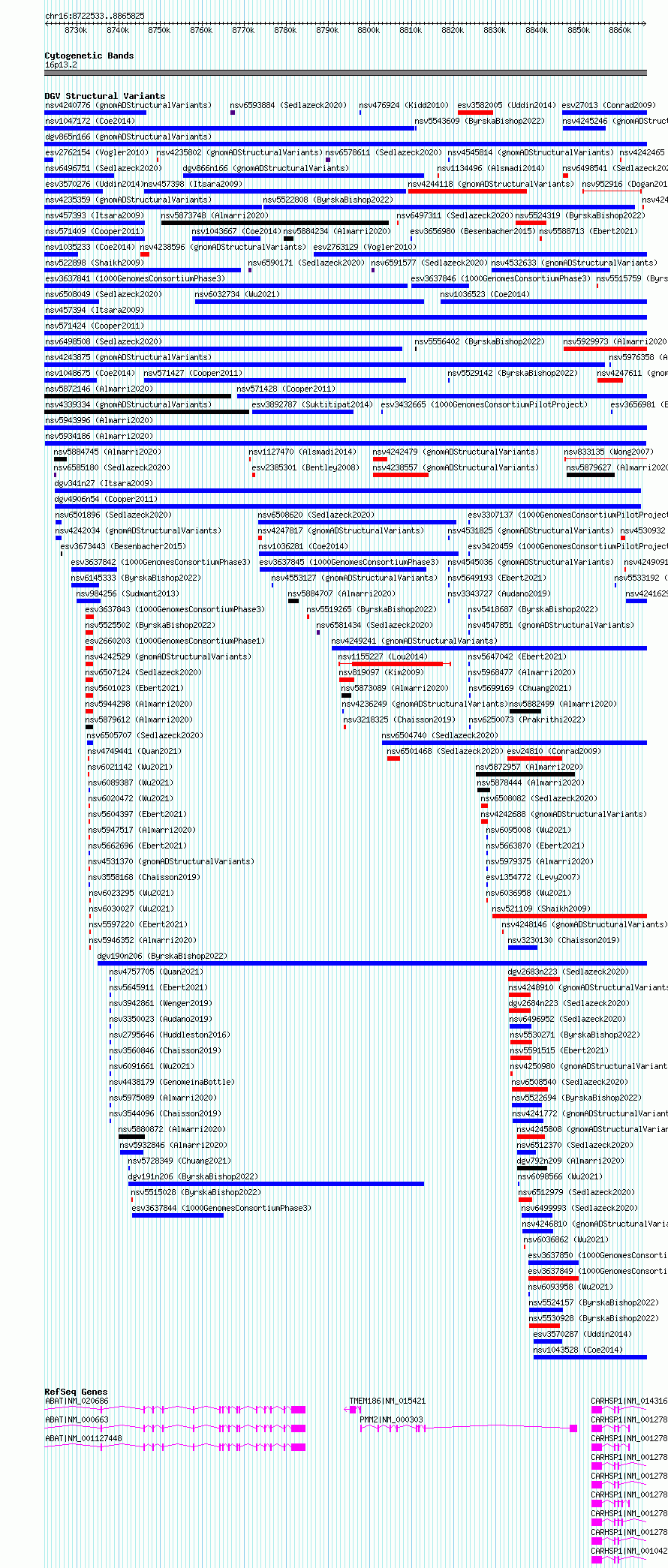668x1568 pixels.
Task: Open nsv4757705 (Quan2021) variant
Action: [156, 972]
